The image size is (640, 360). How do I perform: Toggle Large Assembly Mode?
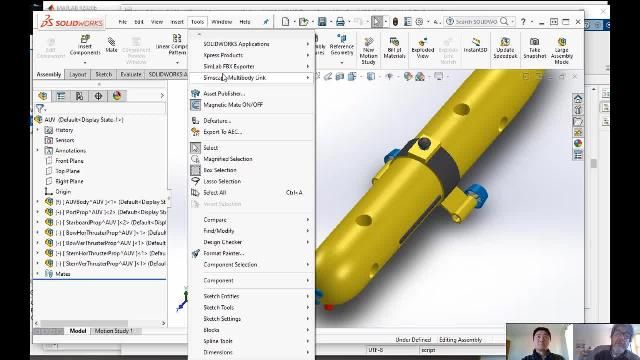pos(562,51)
